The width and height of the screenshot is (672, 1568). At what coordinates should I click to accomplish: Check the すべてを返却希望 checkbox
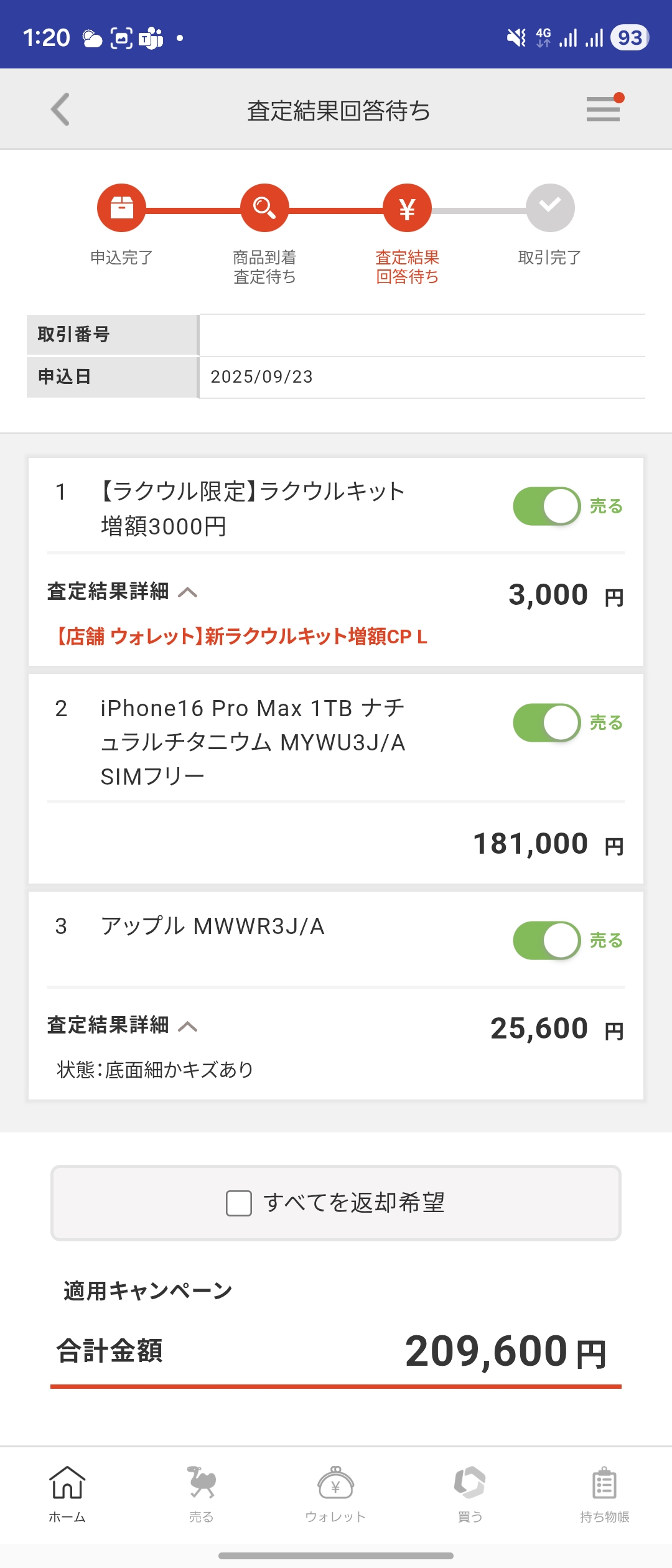pyautogui.click(x=239, y=1203)
